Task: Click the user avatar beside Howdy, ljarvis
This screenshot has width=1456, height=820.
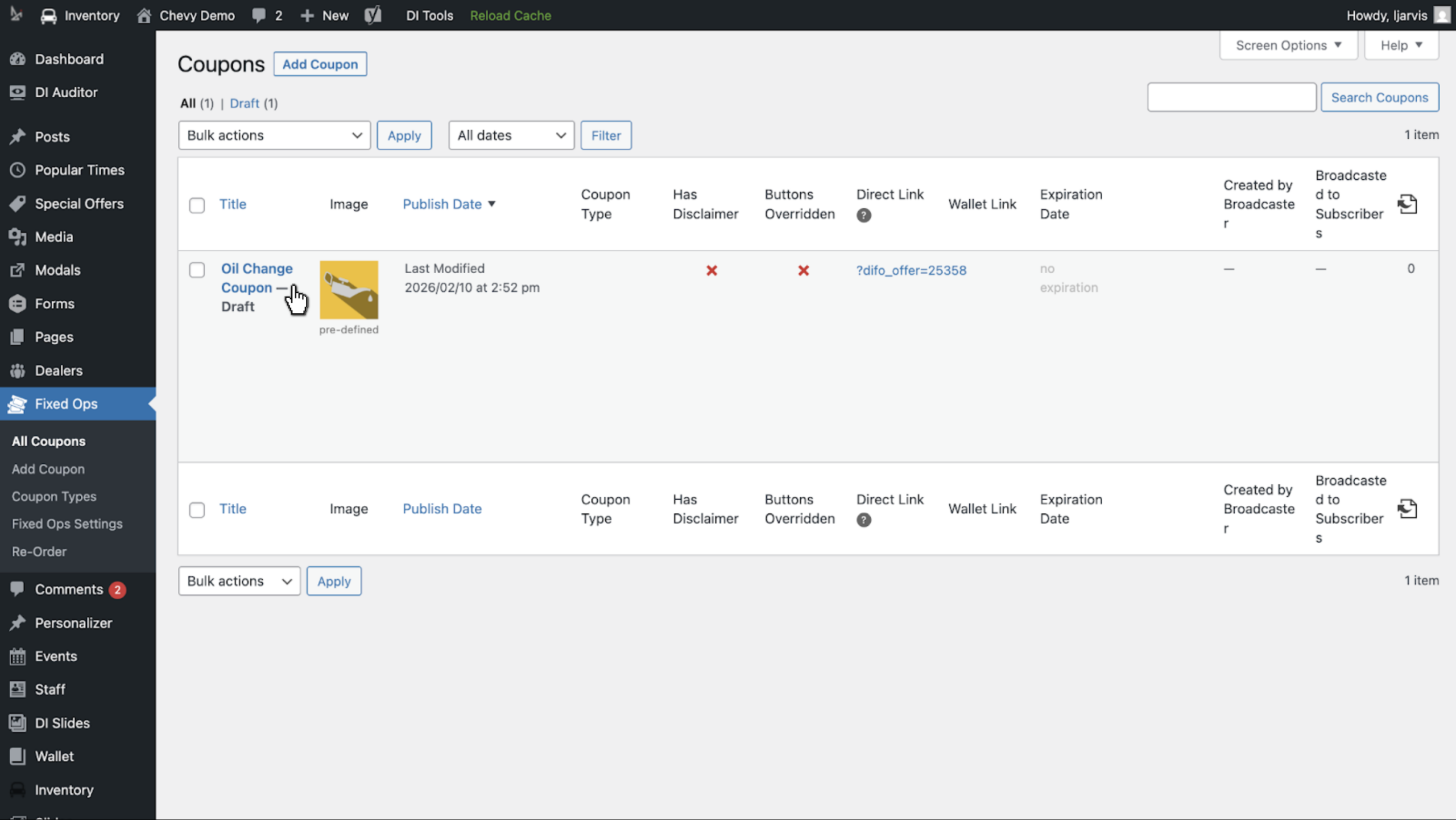Action: click(1442, 15)
